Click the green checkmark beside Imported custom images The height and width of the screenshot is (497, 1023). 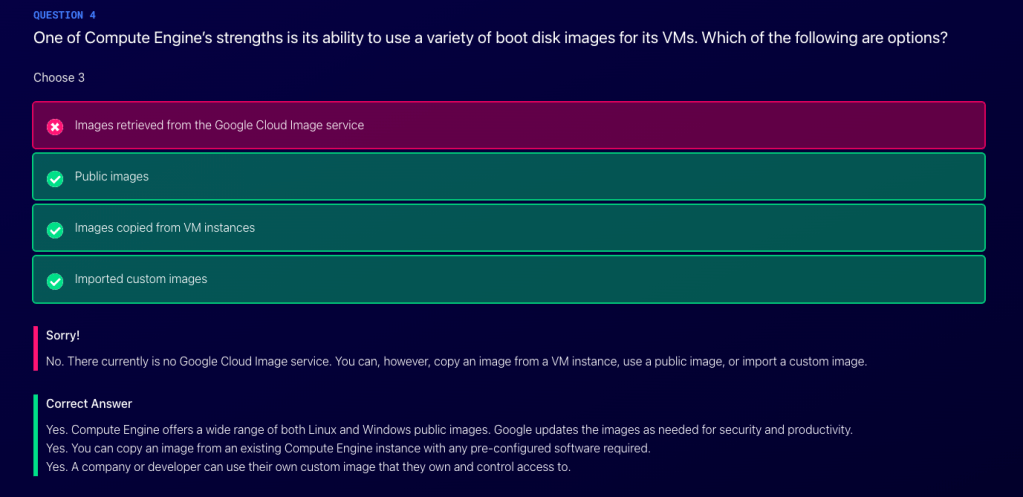(x=56, y=281)
